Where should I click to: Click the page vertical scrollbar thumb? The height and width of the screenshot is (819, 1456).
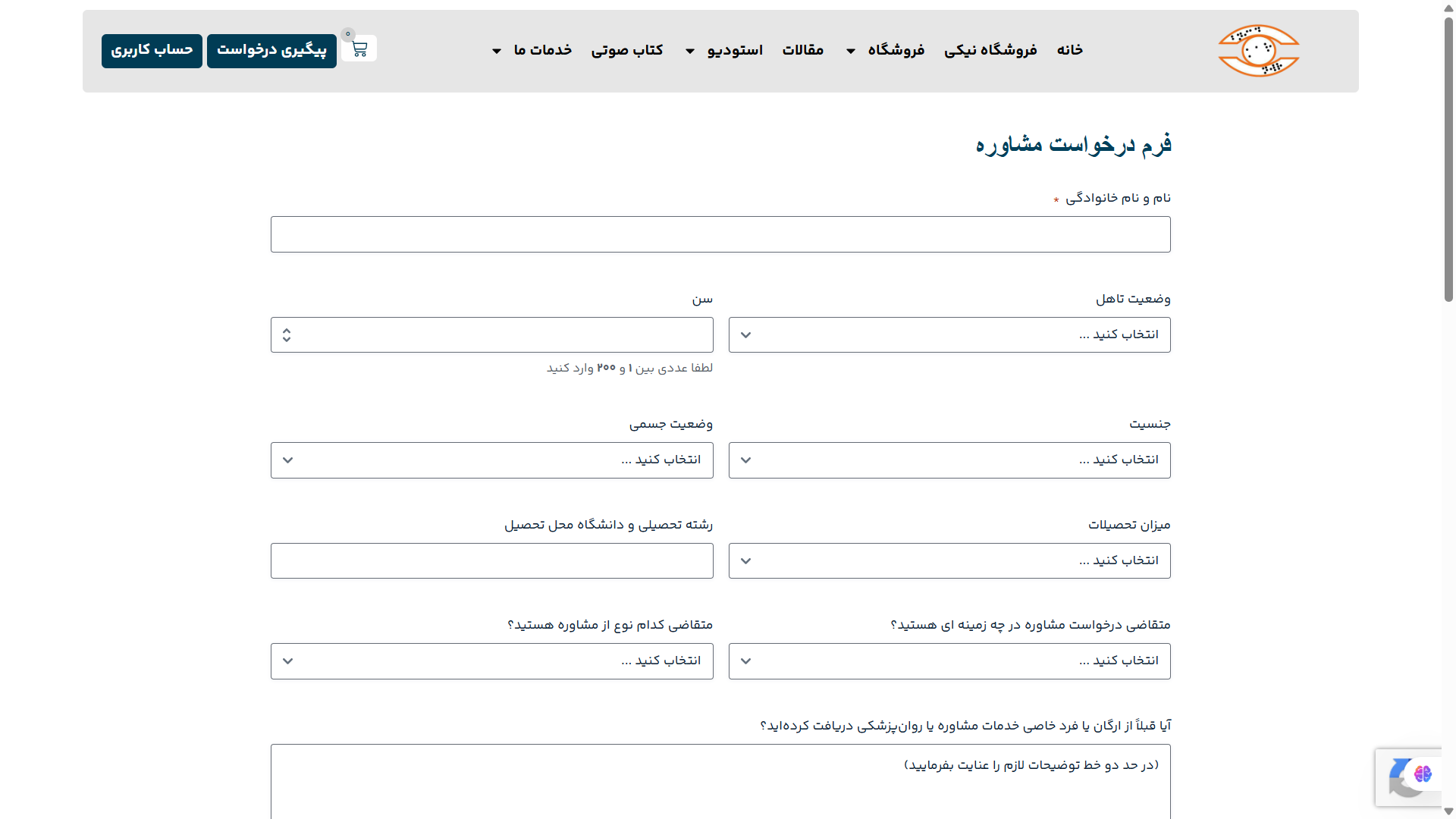1448,159
